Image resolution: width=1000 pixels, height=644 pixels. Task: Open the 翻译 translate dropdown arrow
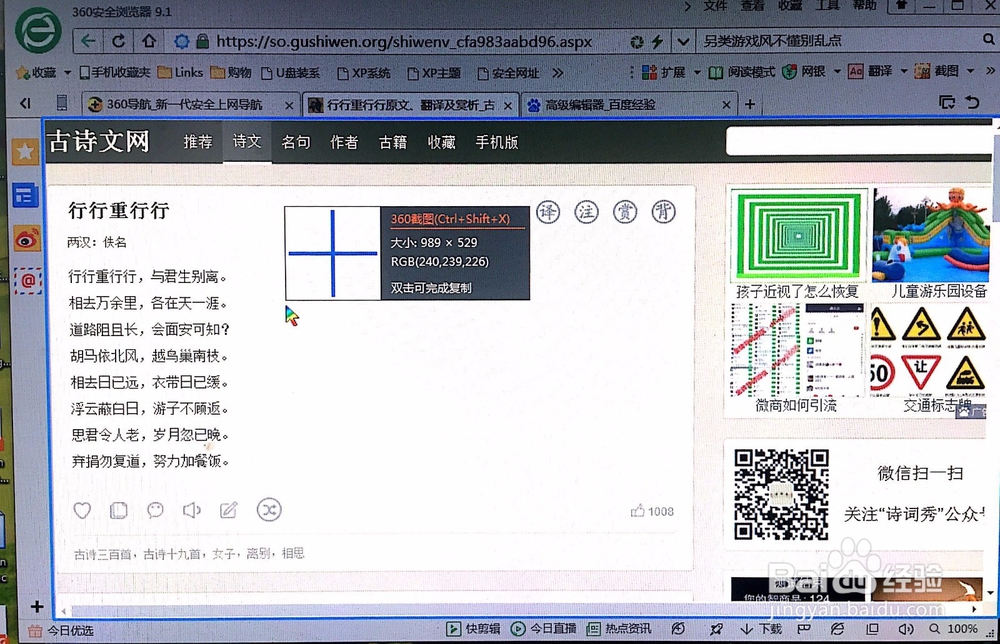pos(906,71)
